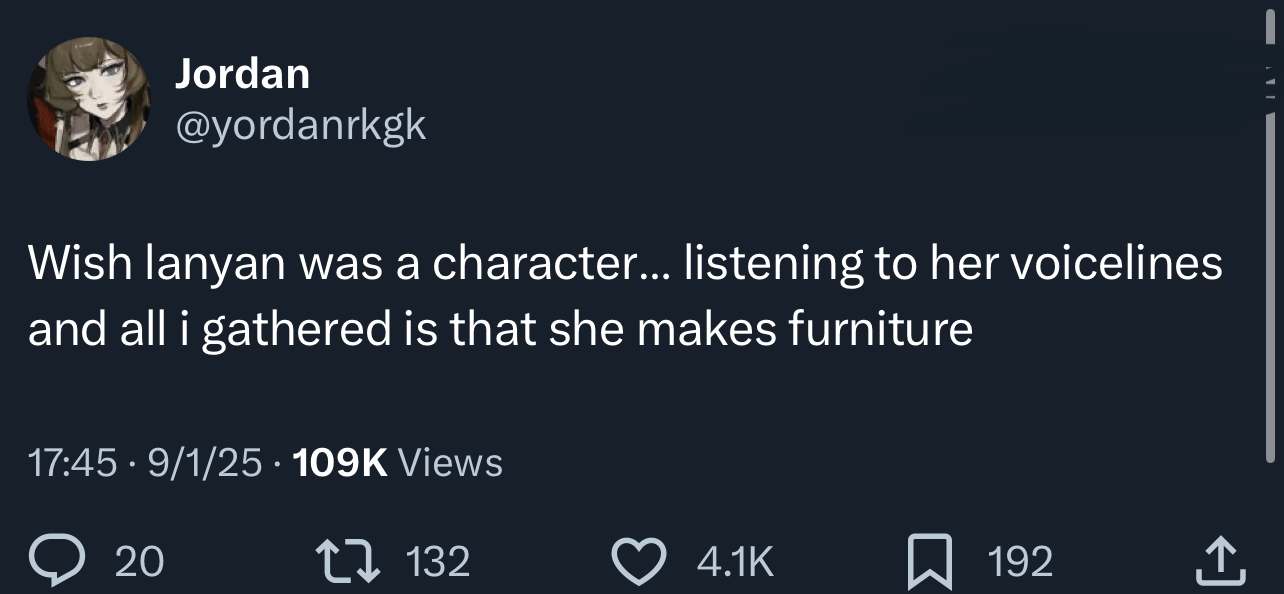This screenshot has height=594, width=1284.
Task: Open the share menu via the upload arrow icon
Action: pyautogui.click(x=1221, y=561)
